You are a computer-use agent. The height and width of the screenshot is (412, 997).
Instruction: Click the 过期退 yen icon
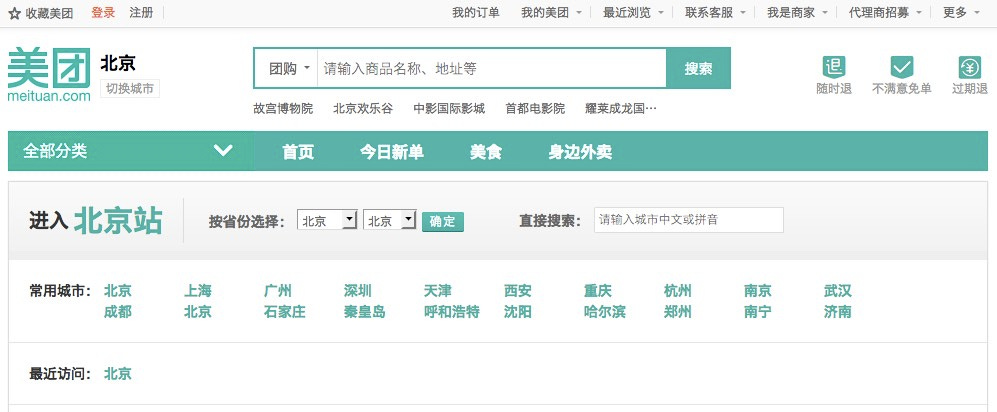pyautogui.click(x=970, y=67)
